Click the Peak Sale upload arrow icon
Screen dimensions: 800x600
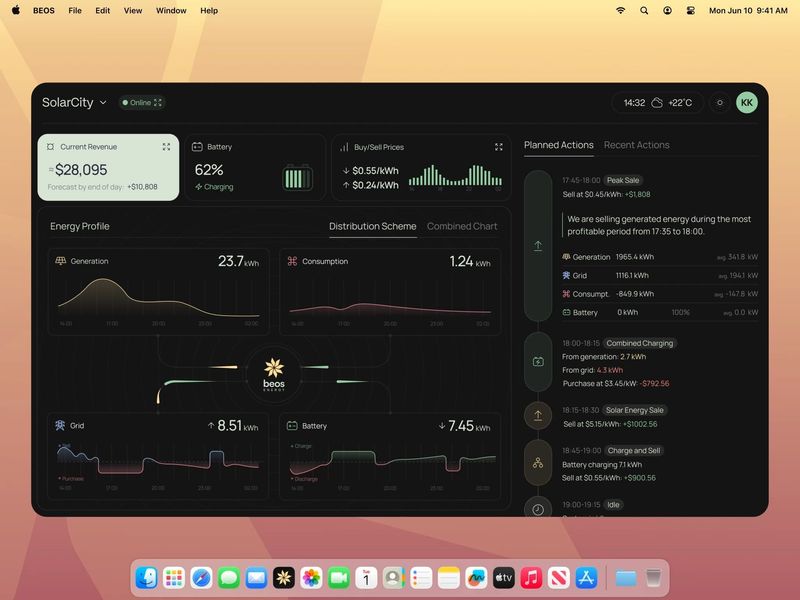pyautogui.click(x=538, y=246)
